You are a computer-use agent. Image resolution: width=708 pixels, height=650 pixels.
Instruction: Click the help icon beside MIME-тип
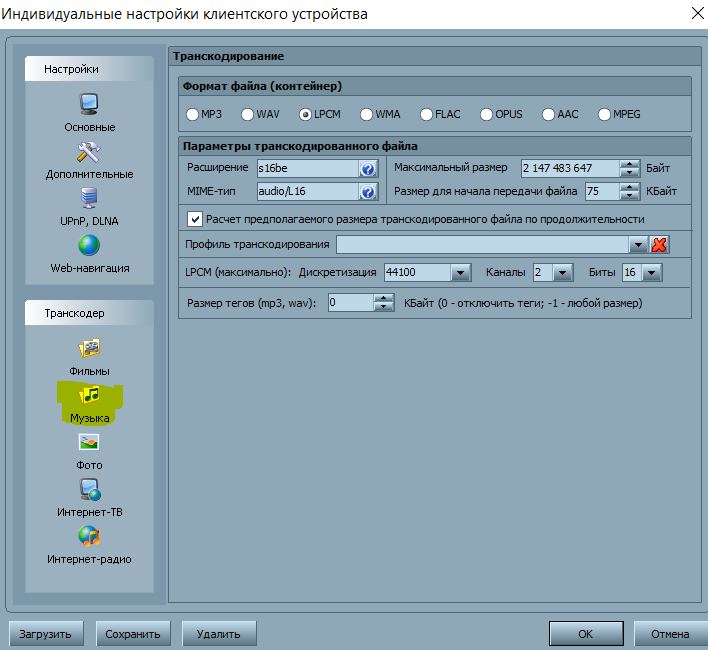pos(368,192)
